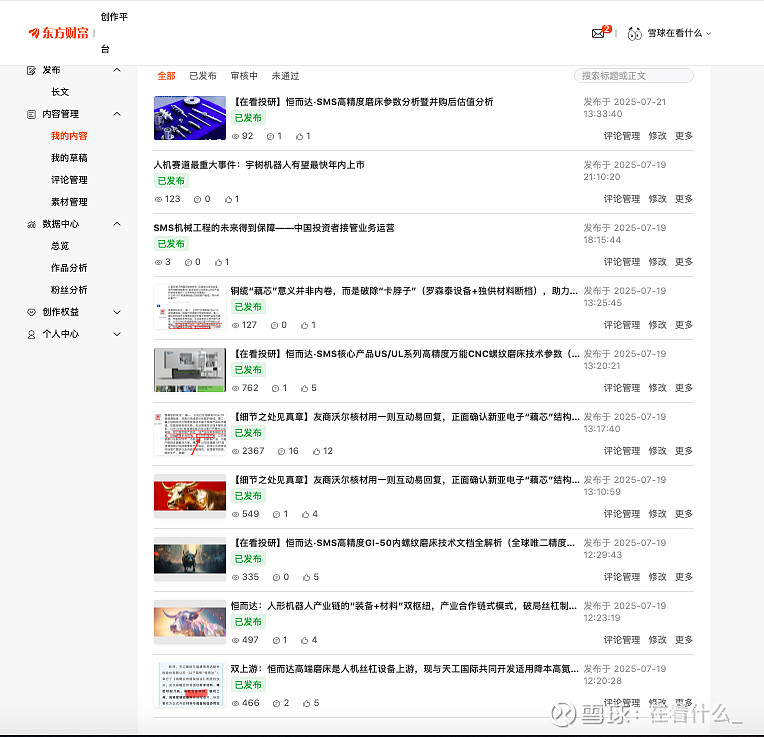764x737 pixels.
Task: Click 修改 for the 18:15:44 article
Action: coord(657,262)
